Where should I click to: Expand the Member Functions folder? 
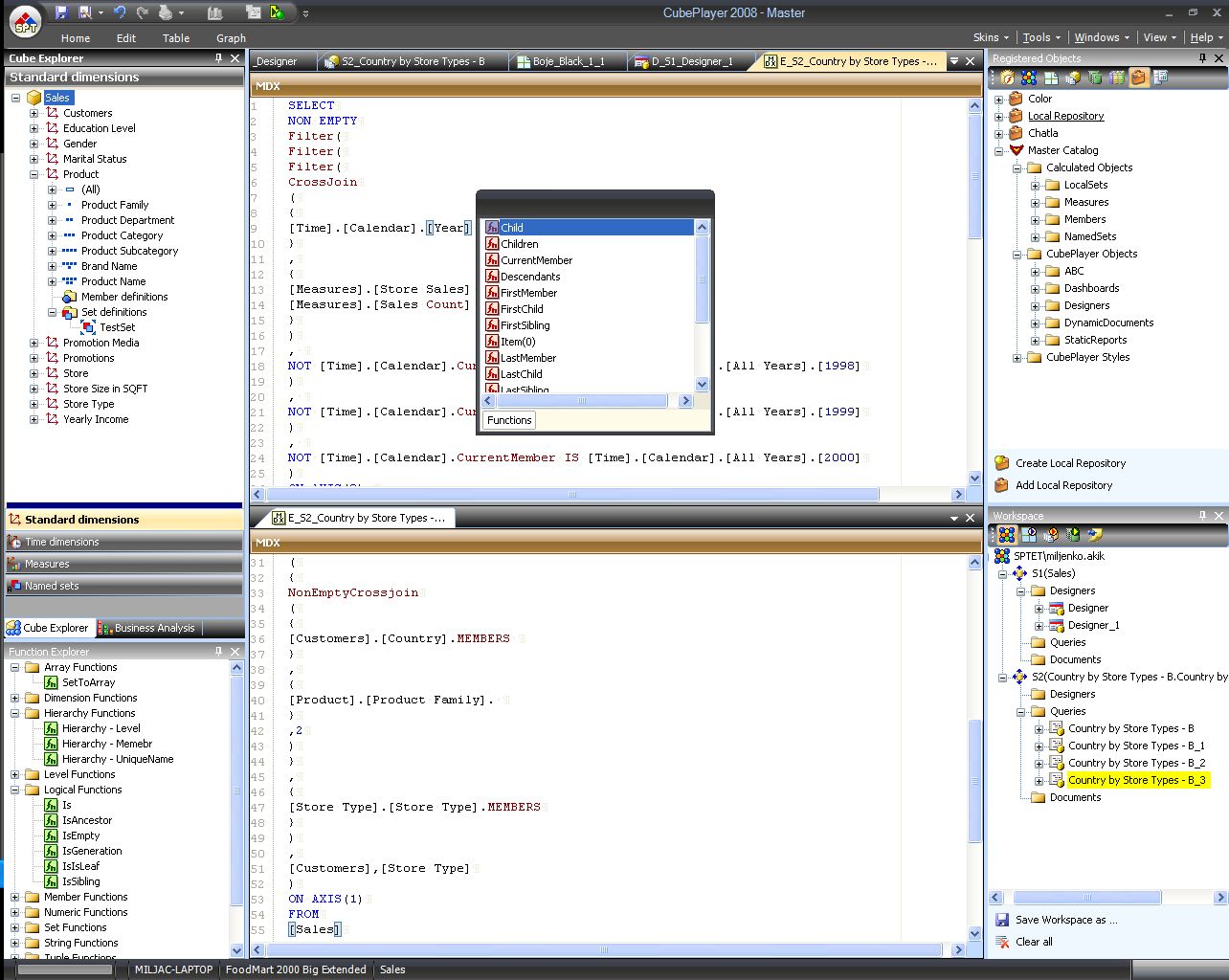click(x=14, y=897)
